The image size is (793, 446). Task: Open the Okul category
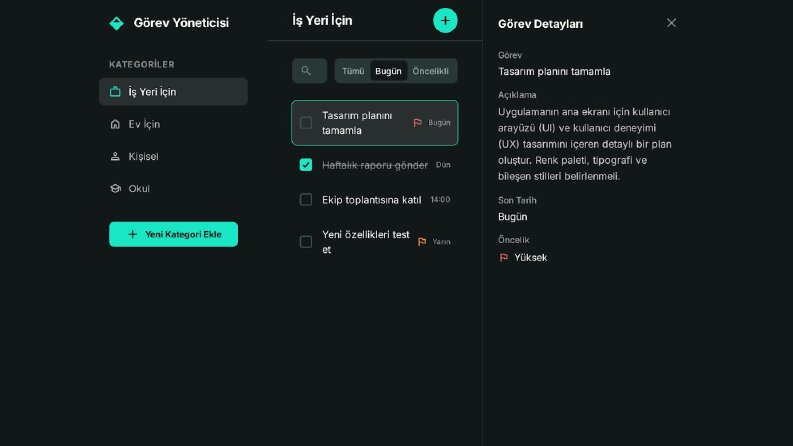[173, 188]
